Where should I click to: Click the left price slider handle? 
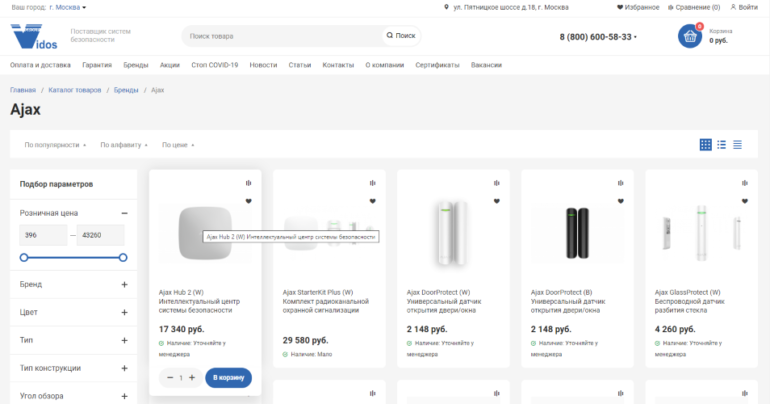(24, 258)
